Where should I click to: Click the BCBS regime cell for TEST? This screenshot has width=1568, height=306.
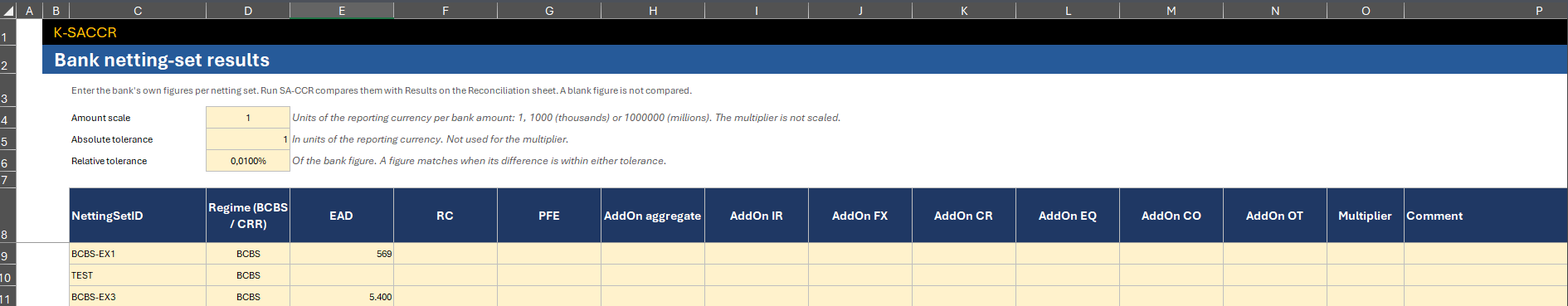point(248,275)
